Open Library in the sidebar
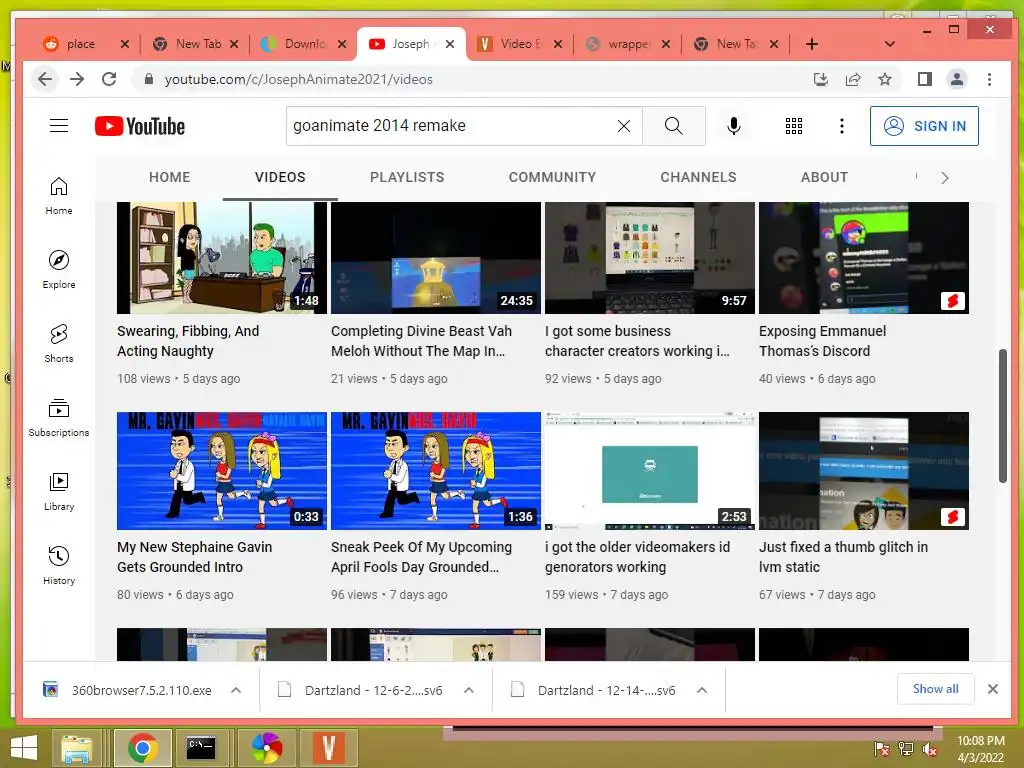The width and height of the screenshot is (1024, 768). click(x=59, y=491)
